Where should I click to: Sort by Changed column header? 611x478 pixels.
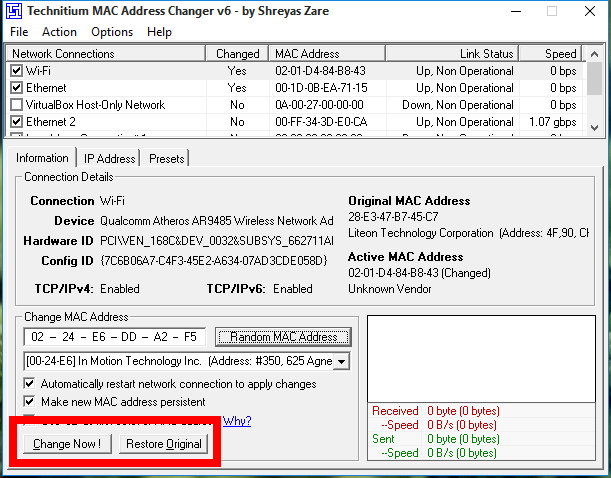point(237,53)
